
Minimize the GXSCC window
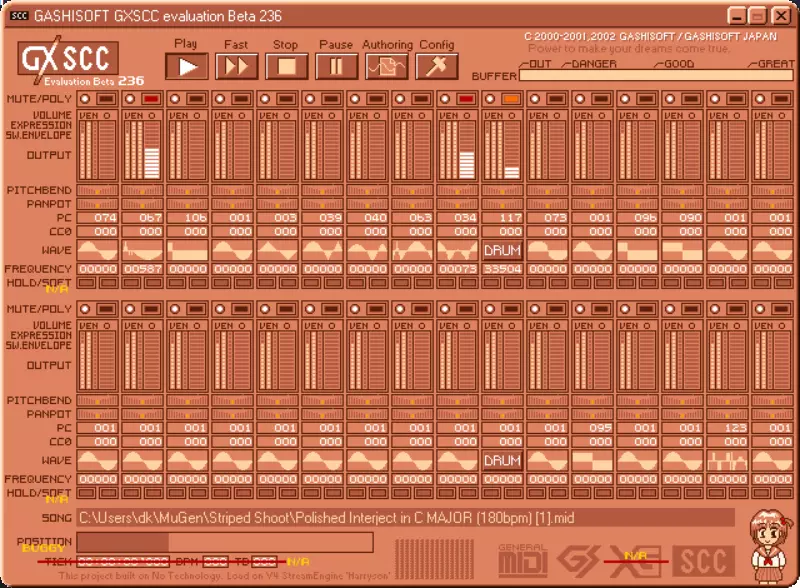(736, 16)
